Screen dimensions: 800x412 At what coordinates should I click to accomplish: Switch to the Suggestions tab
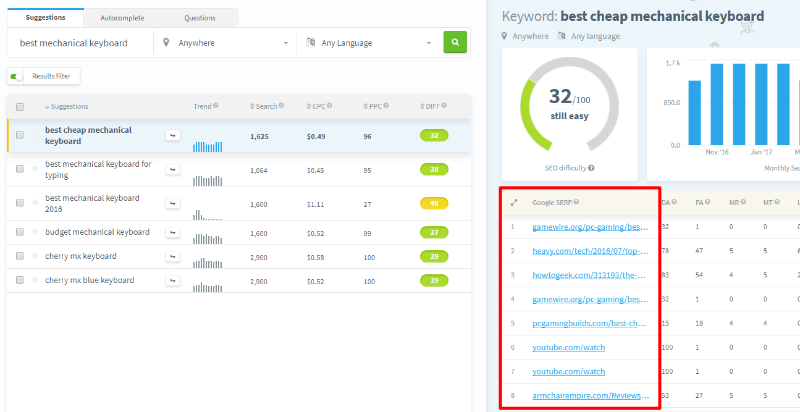45,18
